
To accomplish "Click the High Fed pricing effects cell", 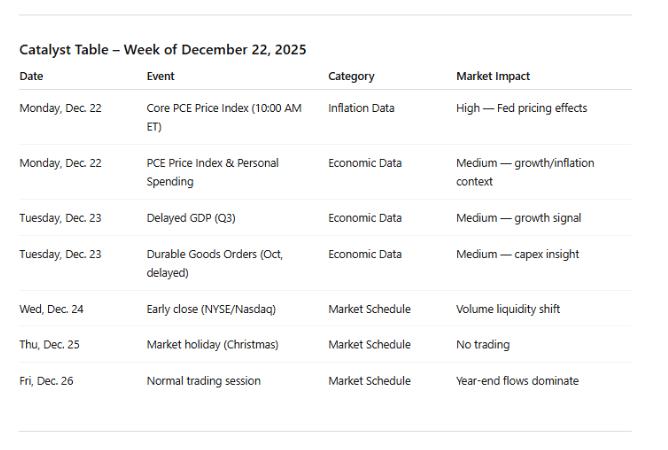I will [521, 108].
